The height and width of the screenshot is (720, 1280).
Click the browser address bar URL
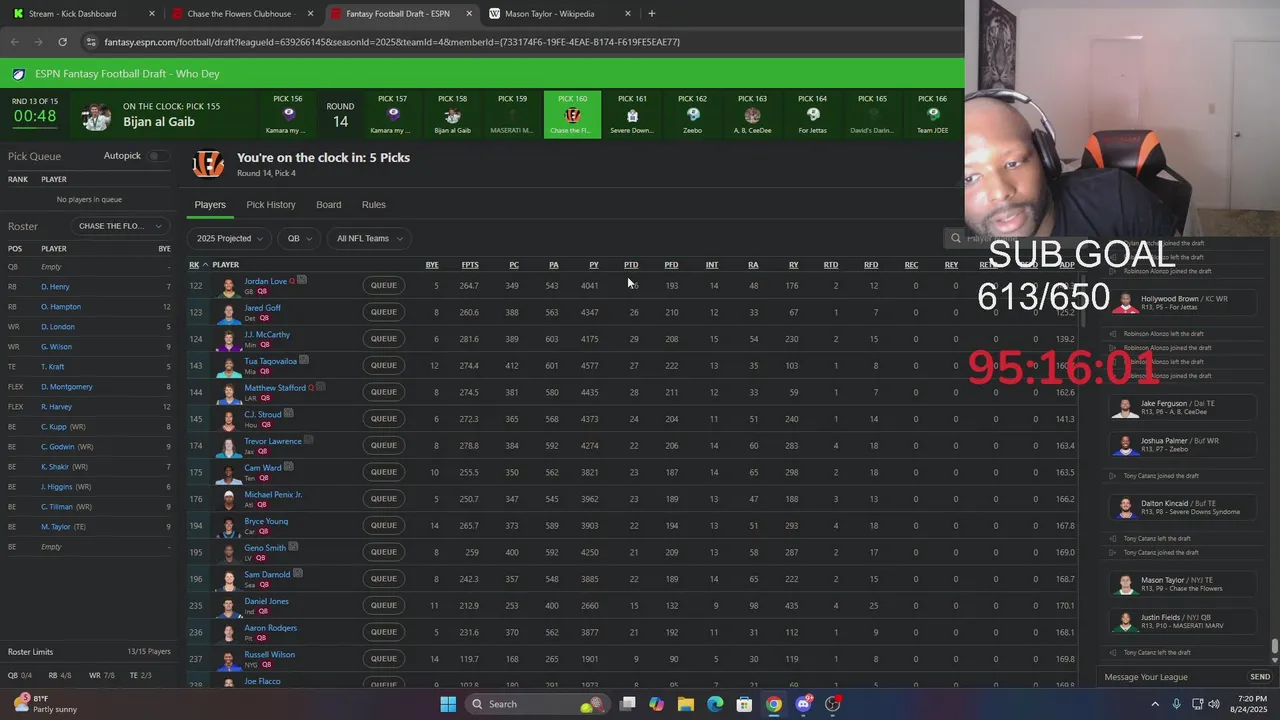[x=392, y=42]
